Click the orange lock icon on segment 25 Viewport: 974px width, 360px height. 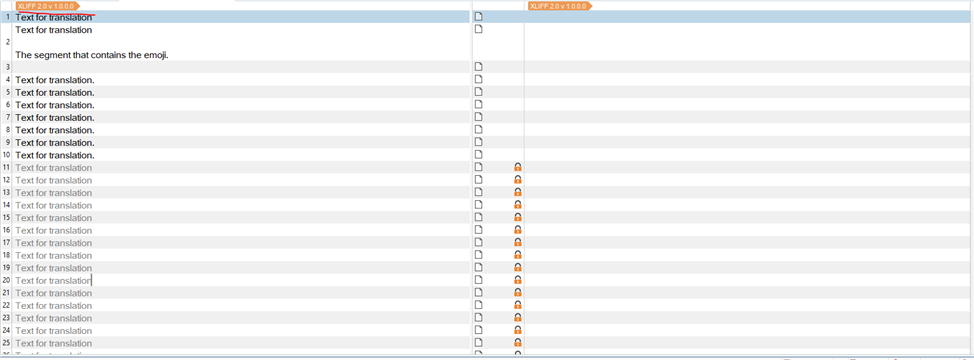[518, 343]
